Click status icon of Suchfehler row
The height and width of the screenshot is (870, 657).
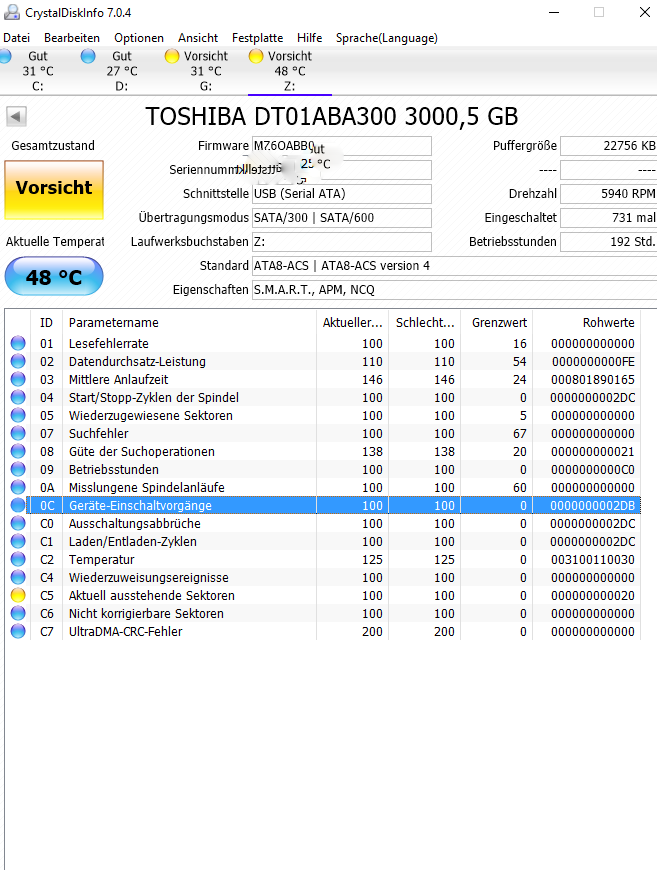coord(18,433)
